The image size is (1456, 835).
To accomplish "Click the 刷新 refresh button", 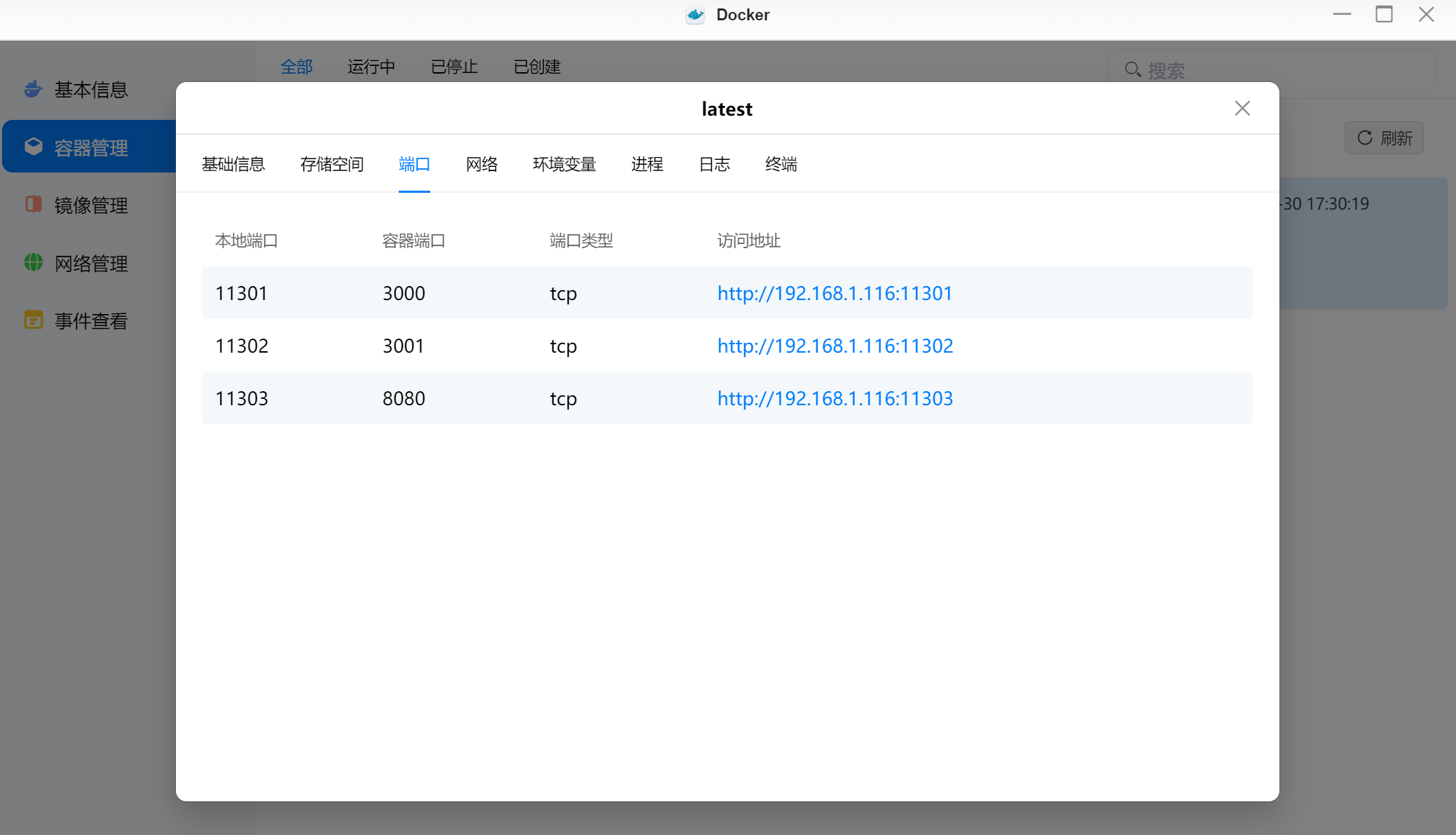I will 1384,137.
